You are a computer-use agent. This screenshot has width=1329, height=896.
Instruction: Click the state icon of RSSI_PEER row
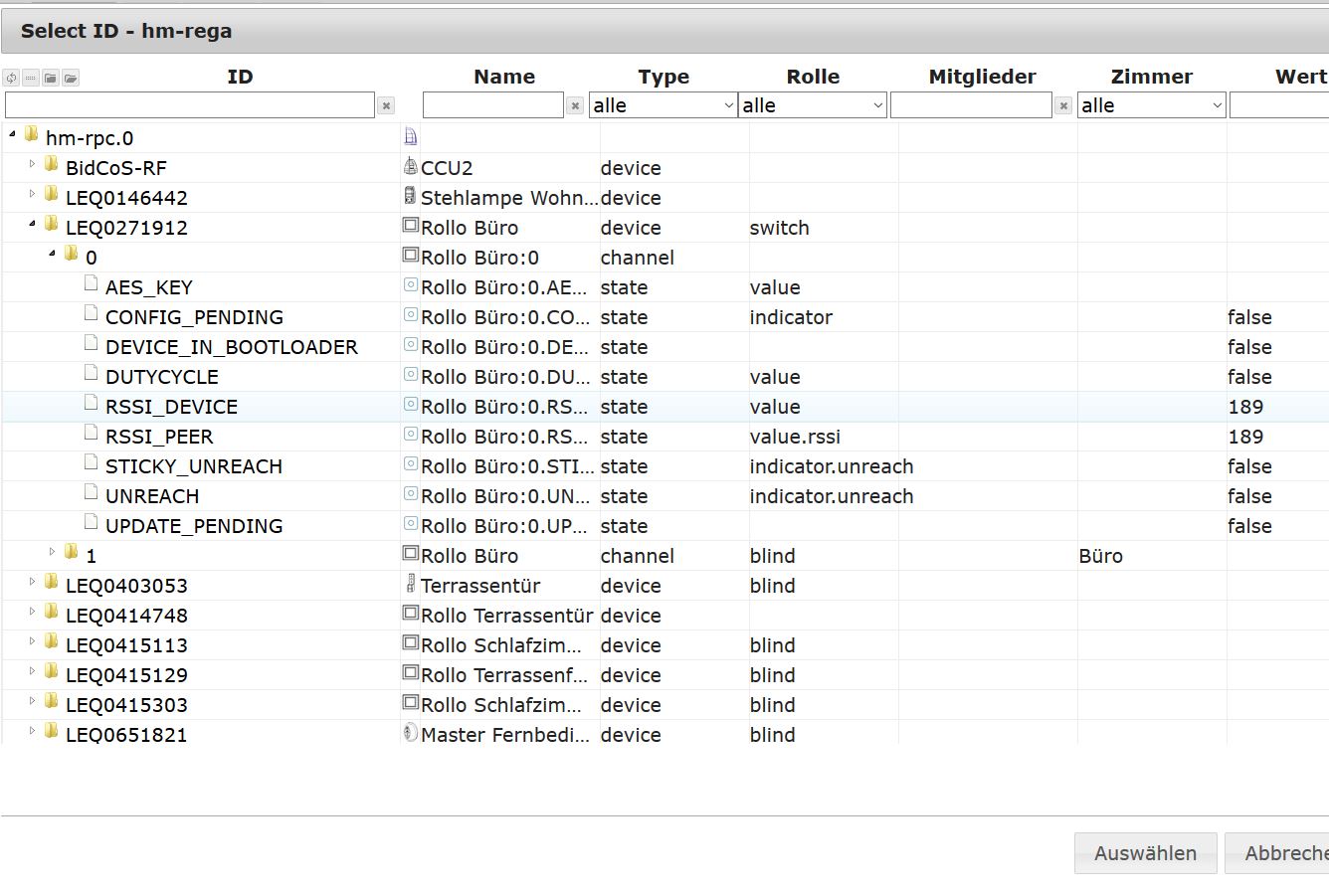coord(410,435)
